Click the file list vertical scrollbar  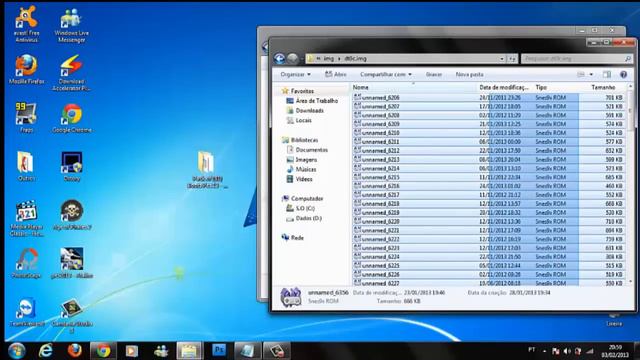(630, 184)
